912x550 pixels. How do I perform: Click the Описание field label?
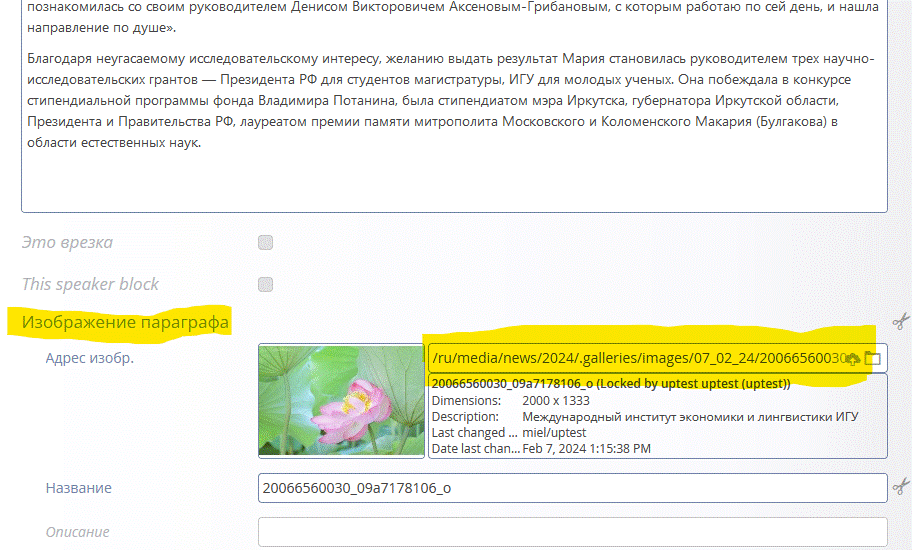tap(77, 532)
